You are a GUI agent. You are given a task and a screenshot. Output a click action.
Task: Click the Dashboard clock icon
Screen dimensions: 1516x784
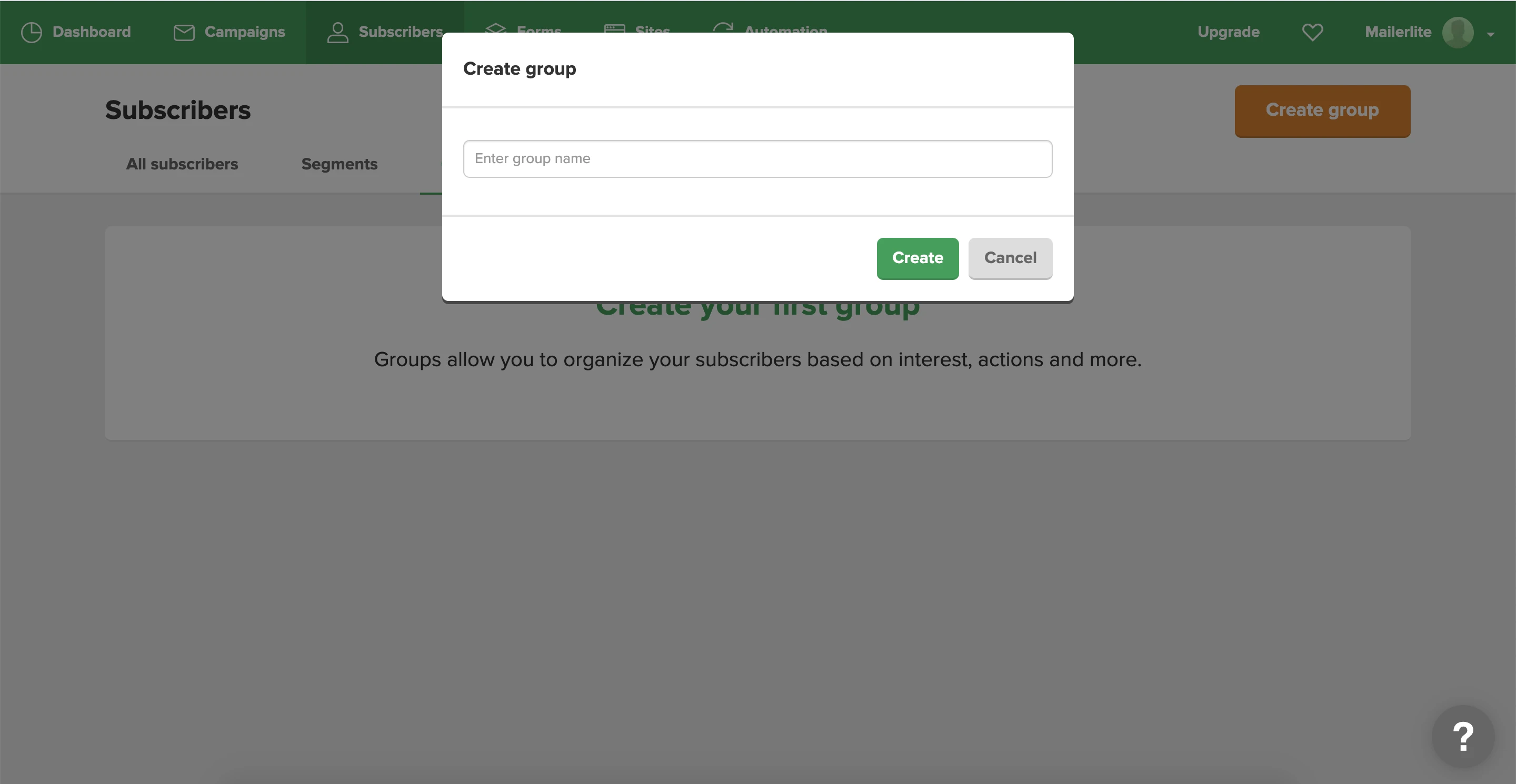31,32
